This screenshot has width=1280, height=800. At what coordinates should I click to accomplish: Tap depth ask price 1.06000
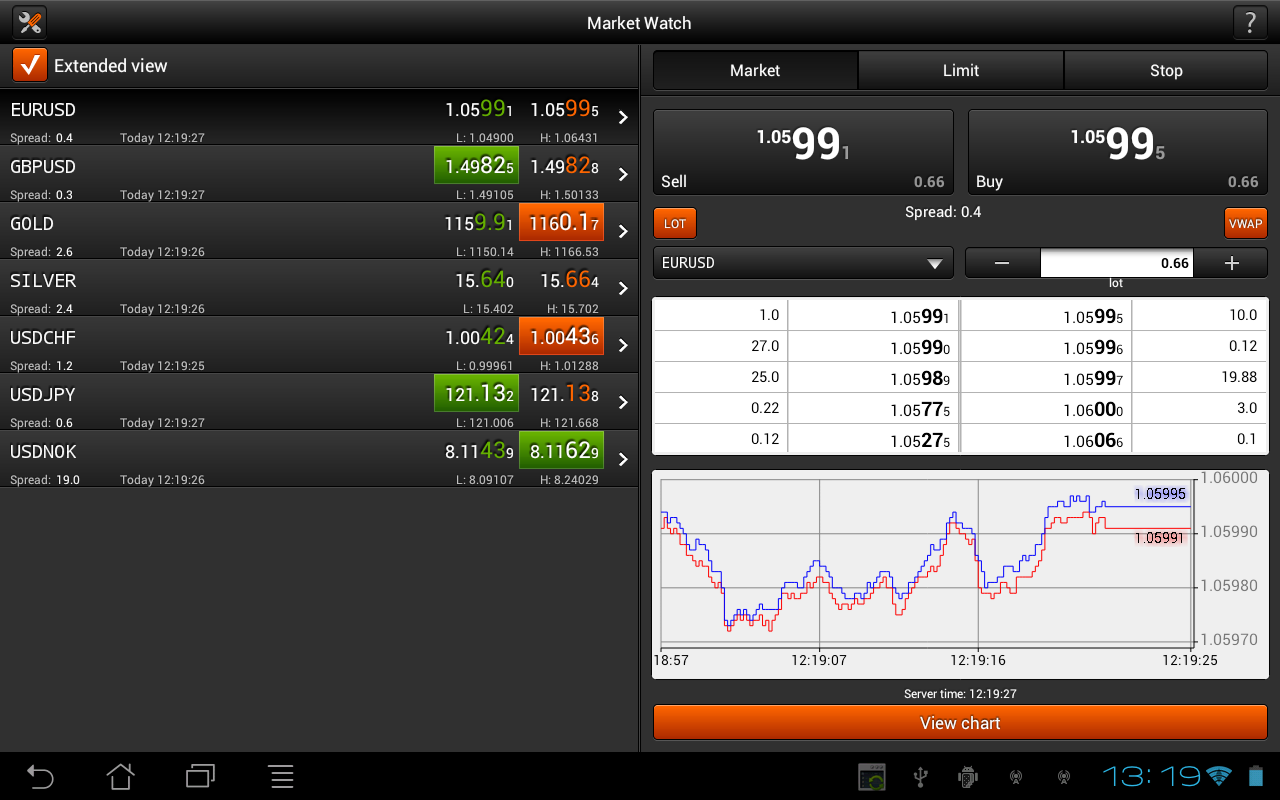coord(1093,410)
